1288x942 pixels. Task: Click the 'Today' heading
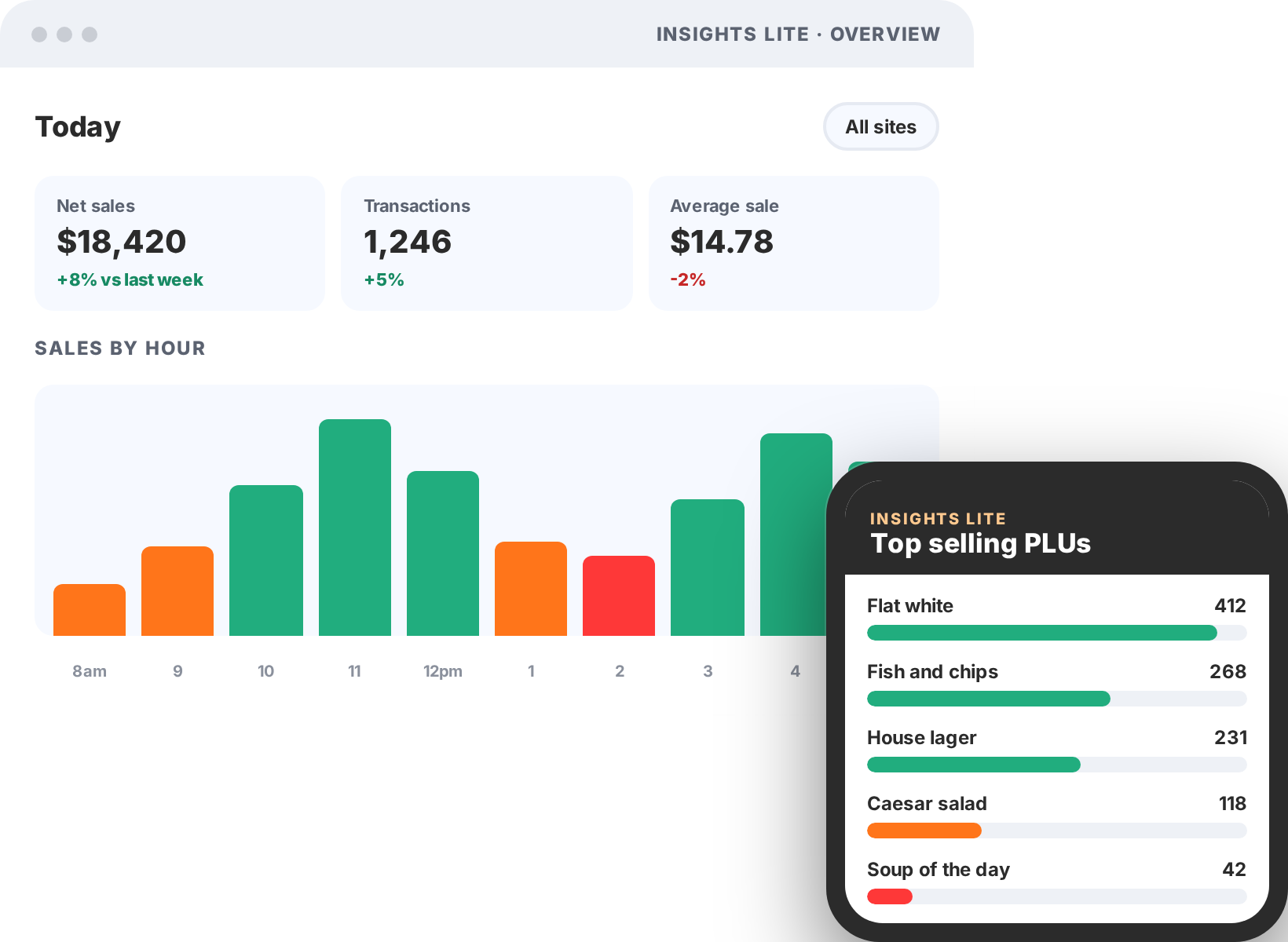(78, 127)
